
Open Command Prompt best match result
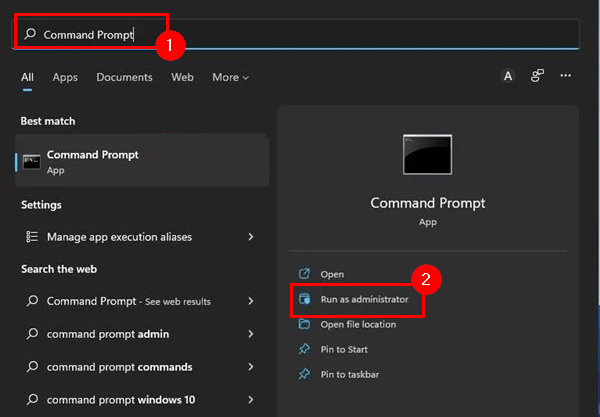pos(142,161)
